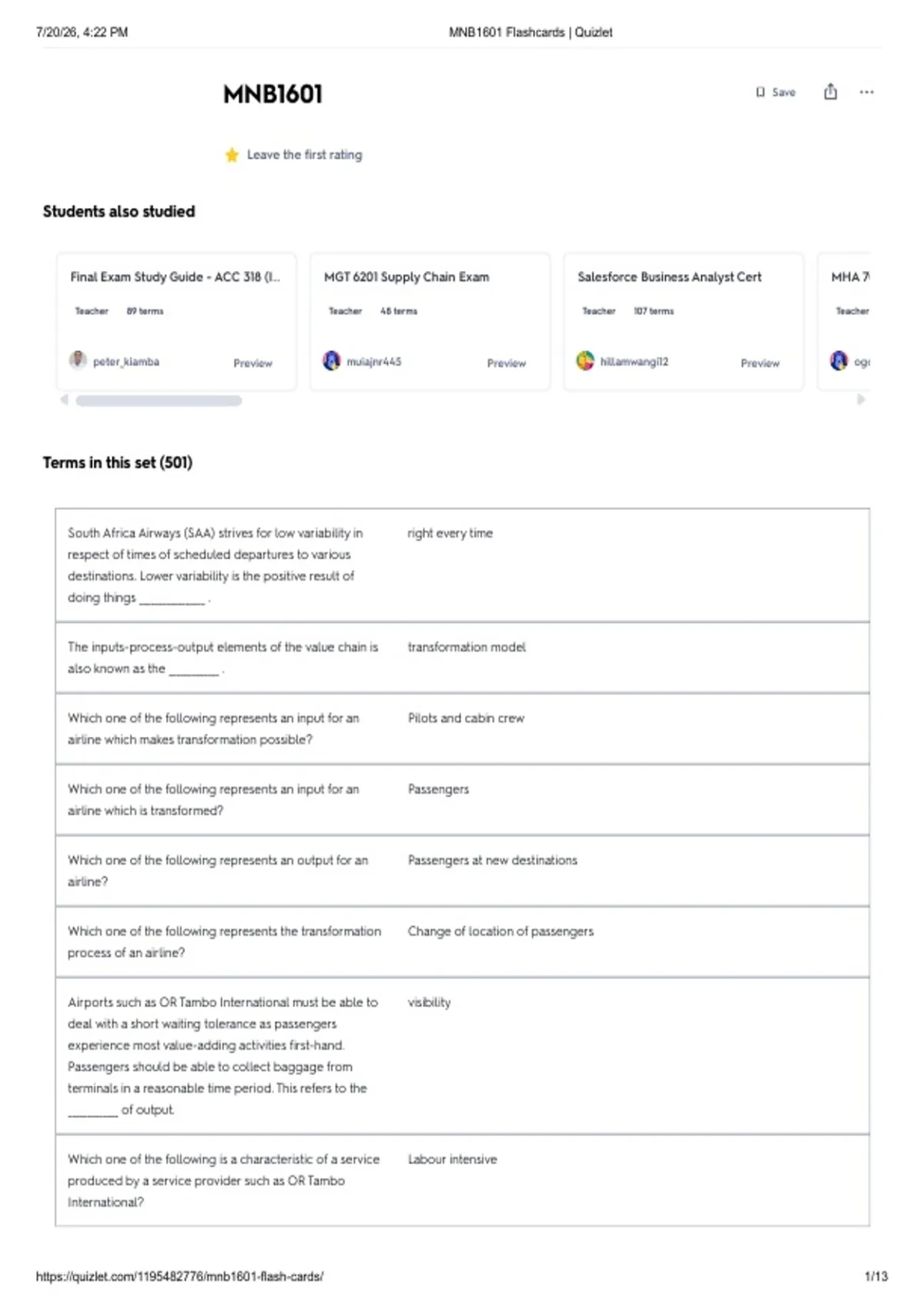Click the left arrow of carousel scrollbar
The width and height of the screenshot is (924, 1309).
pos(65,400)
